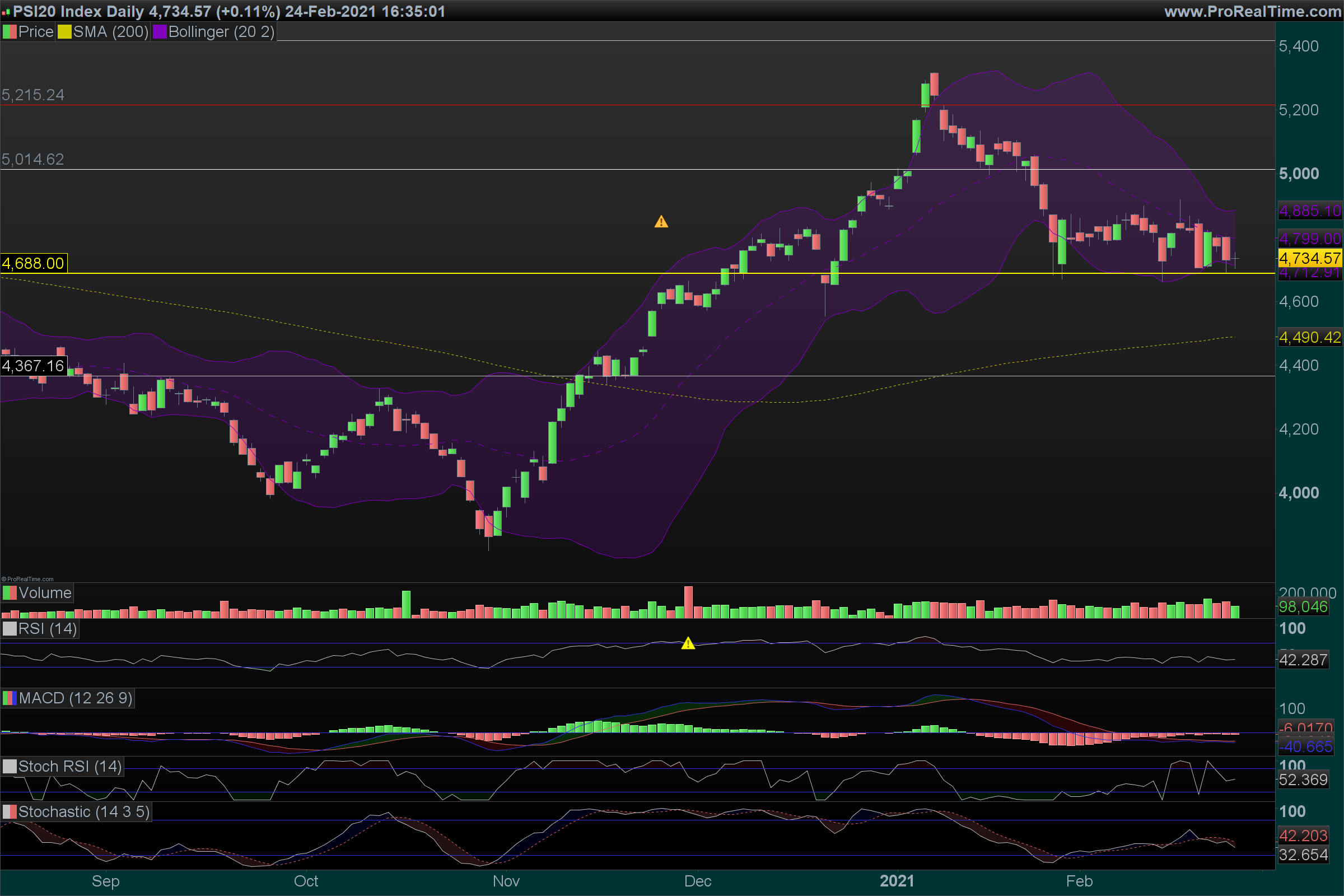Select the purple Bollinger color swatch
This screenshot has width=1344, height=896.
[x=160, y=32]
